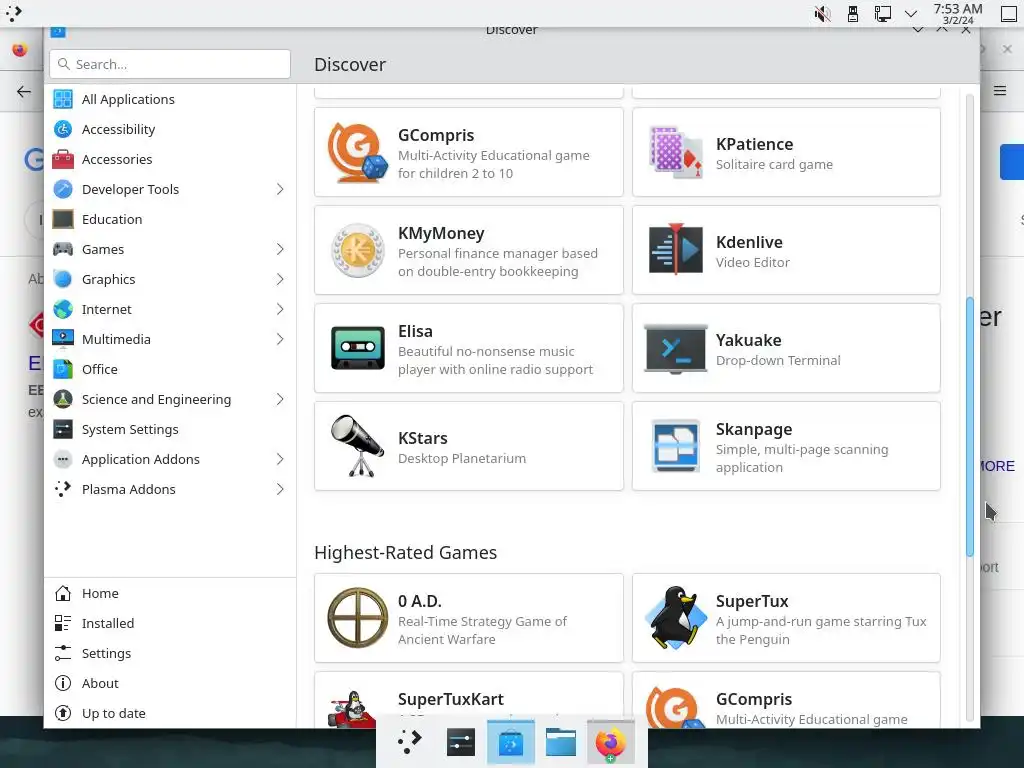Open System Settings from the taskbar
Screen dimensions: 1024x768
pos(460,742)
